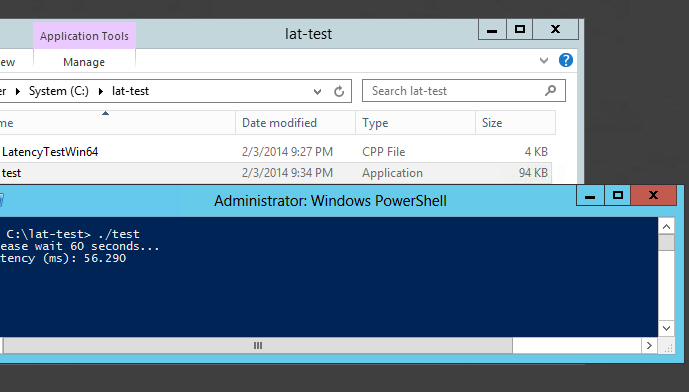
Task: Click the 2/3/2014 9:34 PM date cell
Action: coord(287,173)
